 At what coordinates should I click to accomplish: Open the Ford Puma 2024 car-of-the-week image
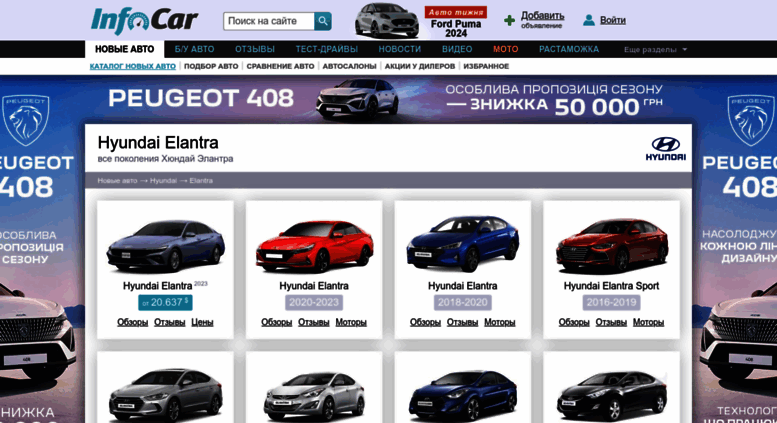387,20
